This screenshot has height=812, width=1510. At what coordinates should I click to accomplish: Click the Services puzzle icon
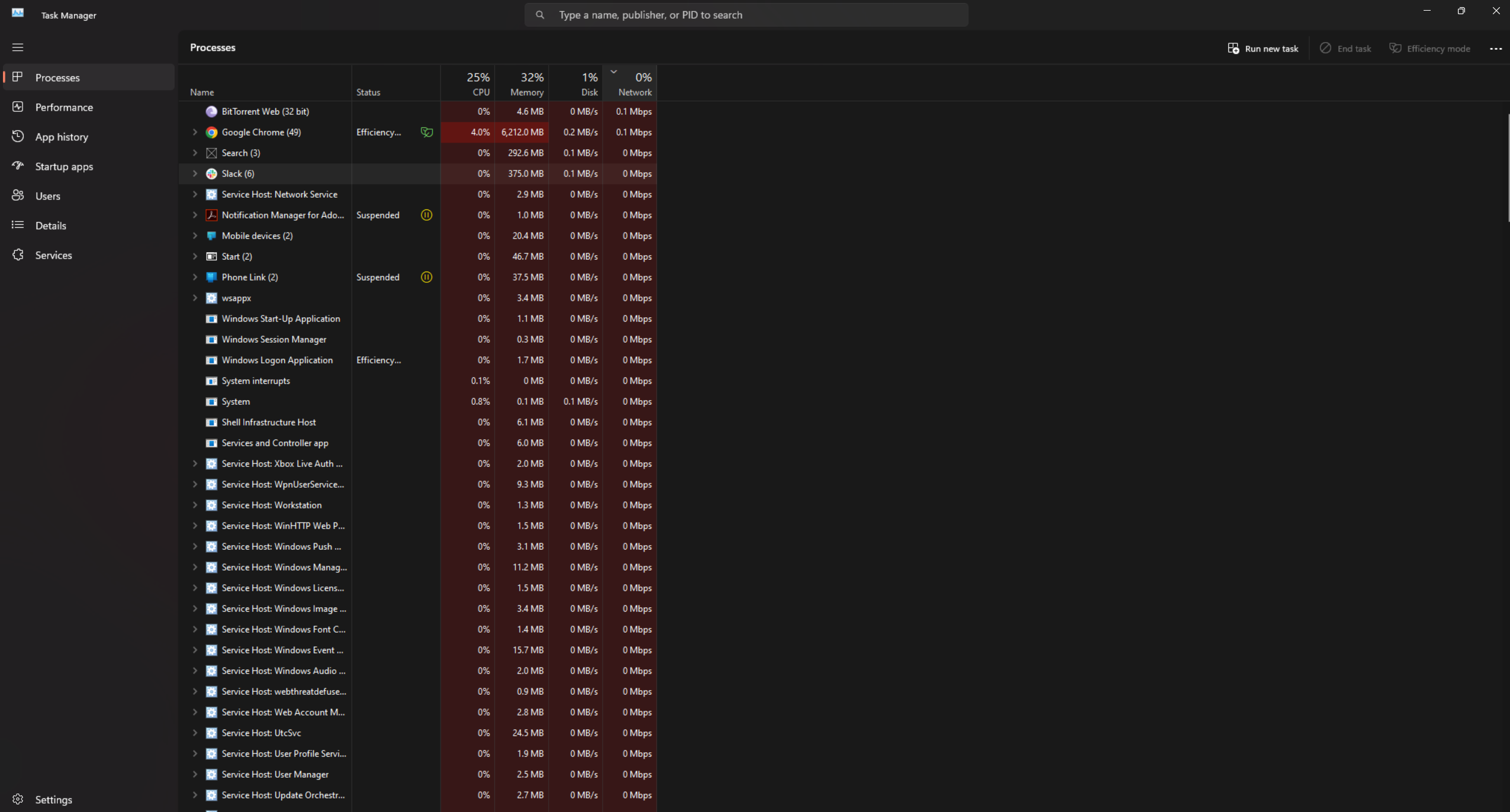tap(18, 254)
